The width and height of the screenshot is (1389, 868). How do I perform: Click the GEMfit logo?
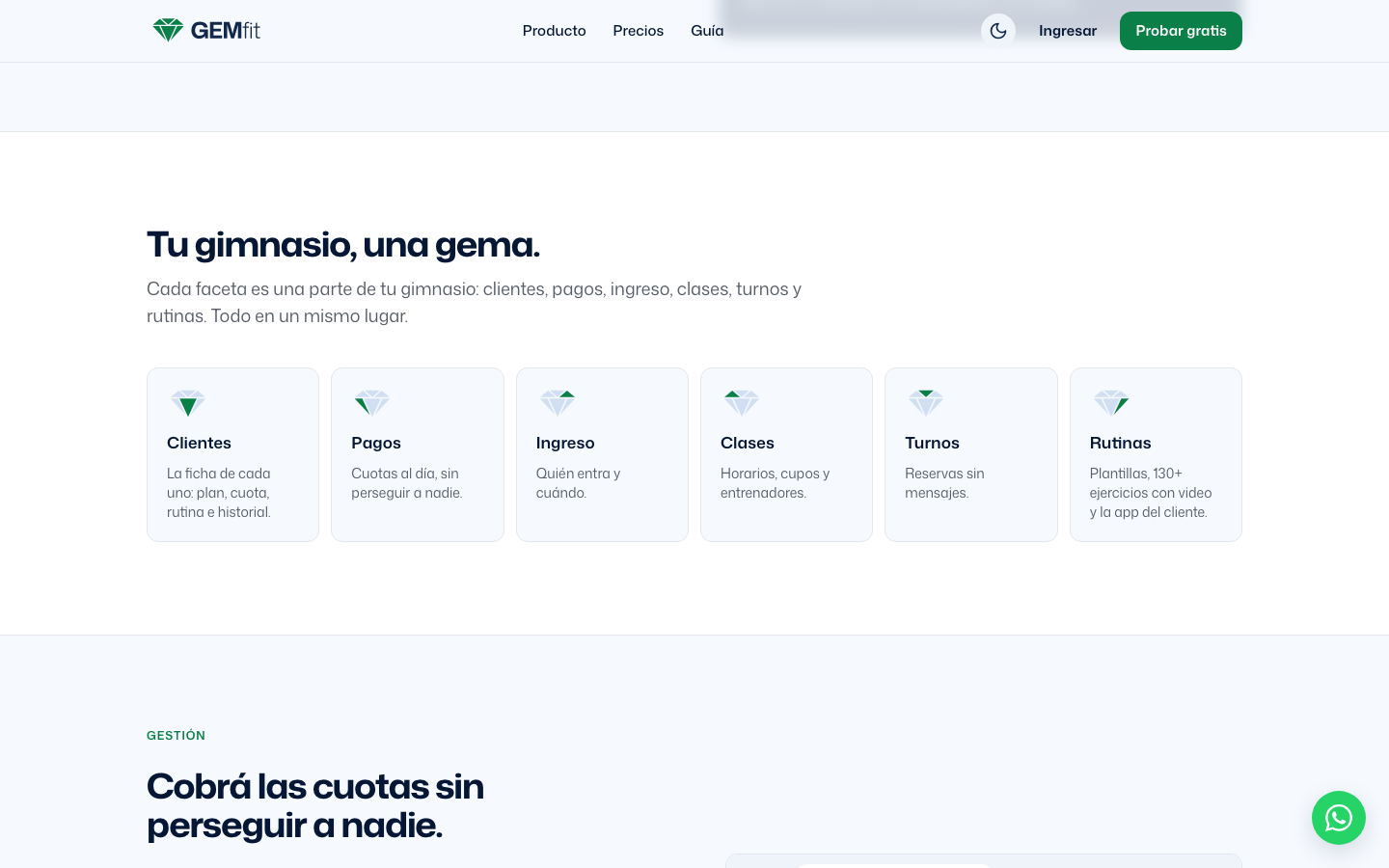[x=206, y=31]
